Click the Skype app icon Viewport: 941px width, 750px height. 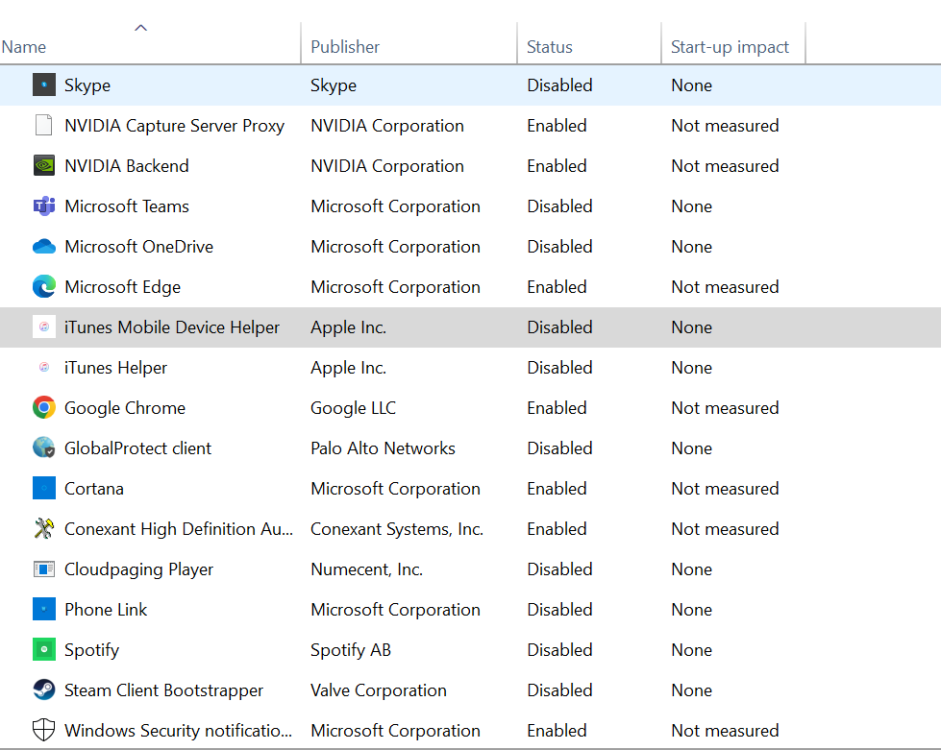click(x=44, y=85)
